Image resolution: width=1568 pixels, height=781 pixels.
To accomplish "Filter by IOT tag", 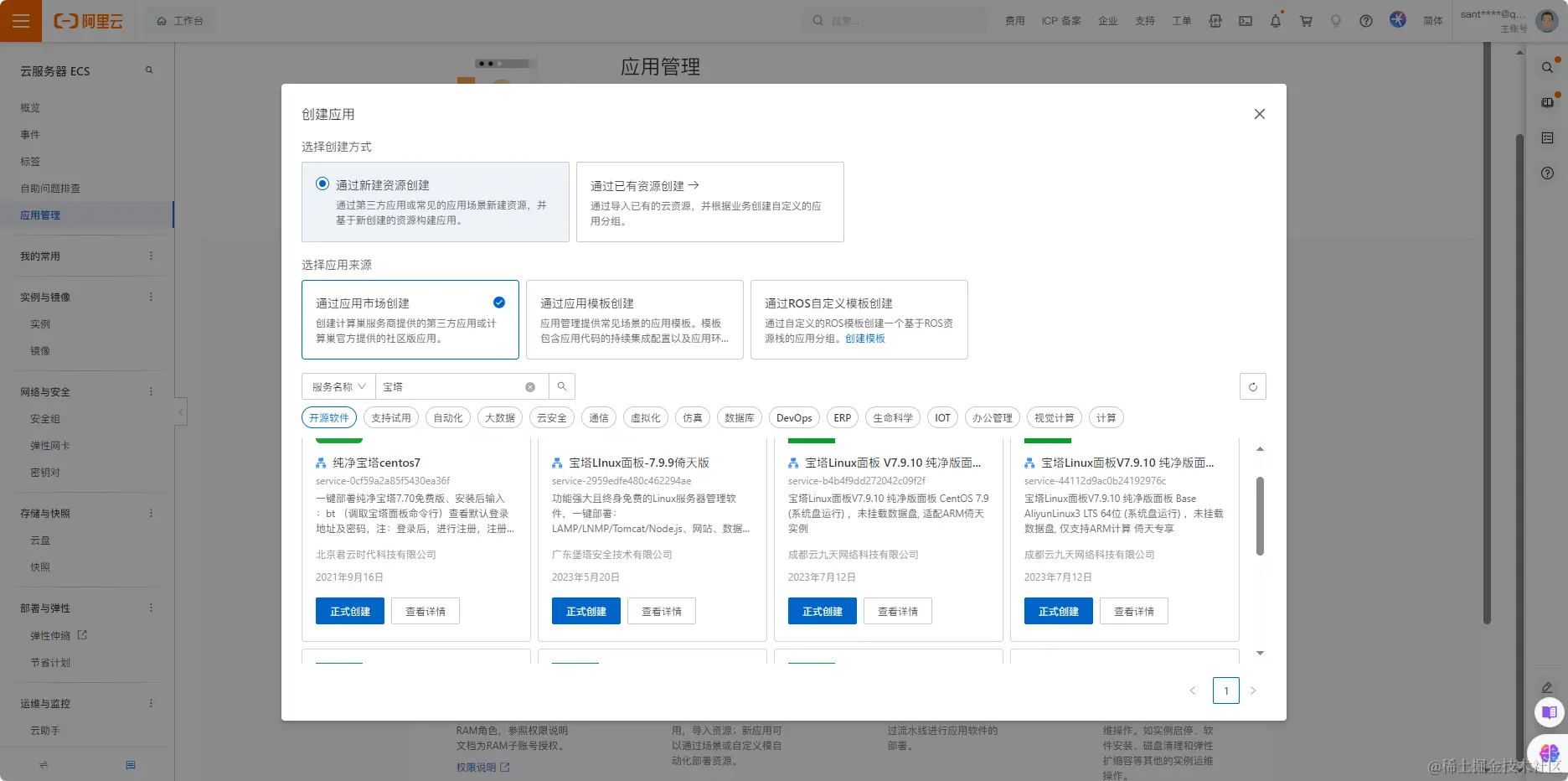I will pyautogui.click(x=942, y=417).
